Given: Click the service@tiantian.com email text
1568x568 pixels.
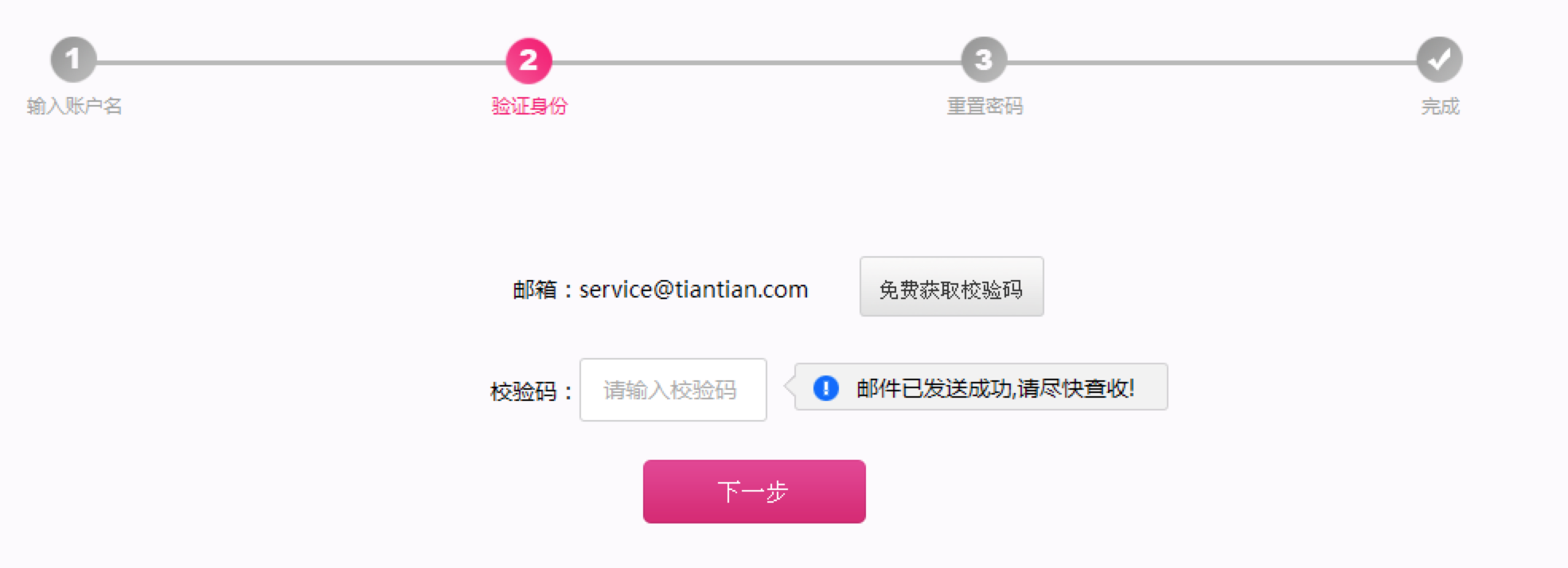Looking at the screenshot, I should pos(693,290).
